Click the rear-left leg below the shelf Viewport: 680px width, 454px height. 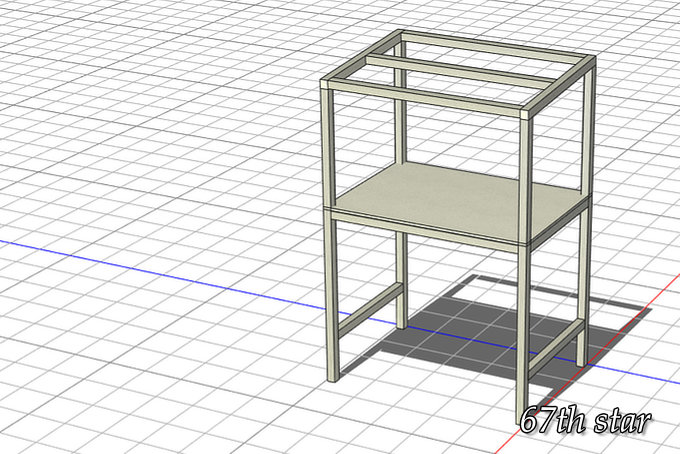pos(401,280)
